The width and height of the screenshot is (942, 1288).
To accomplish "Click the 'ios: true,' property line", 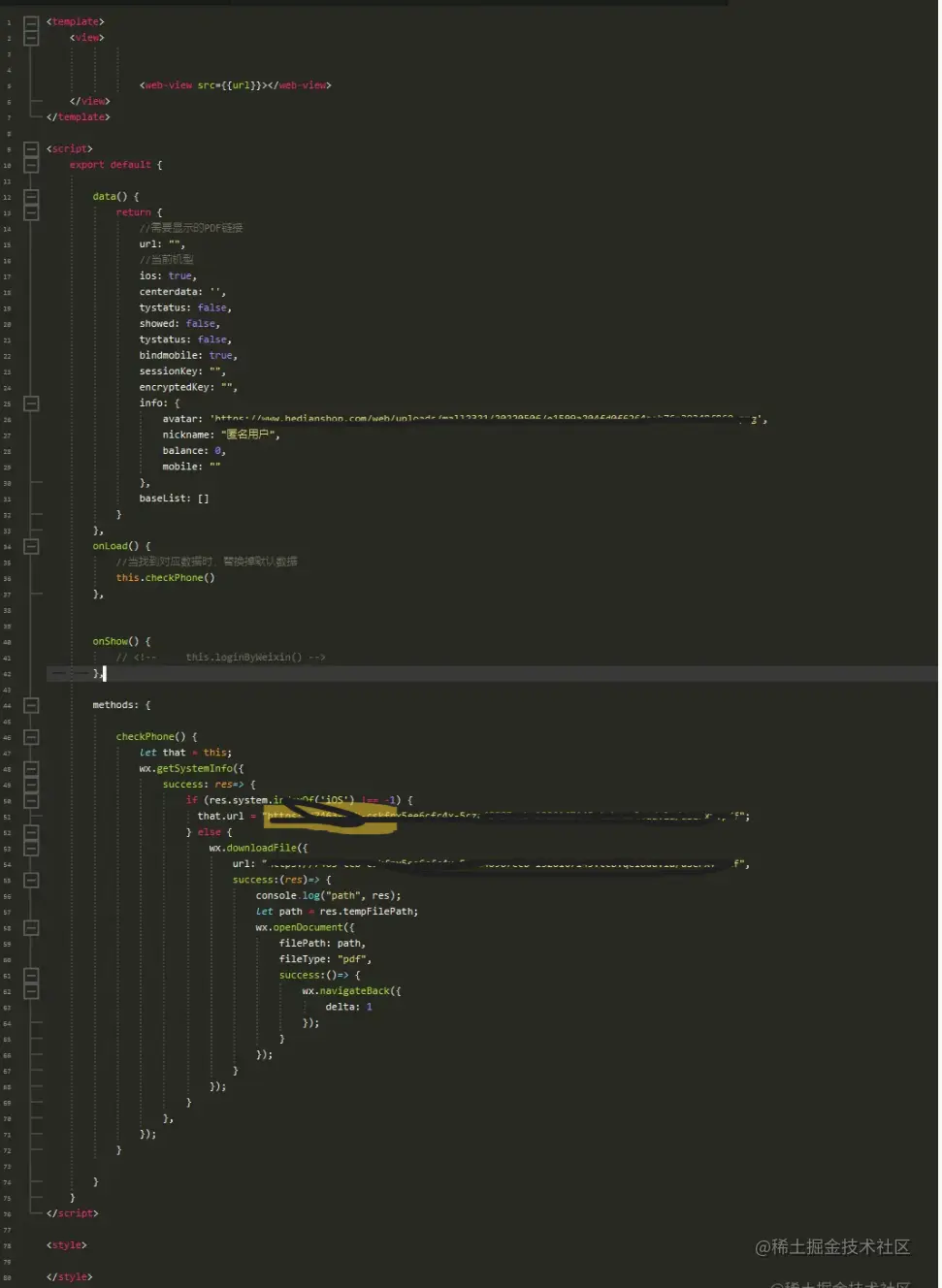I will pyautogui.click(x=168, y=275).
